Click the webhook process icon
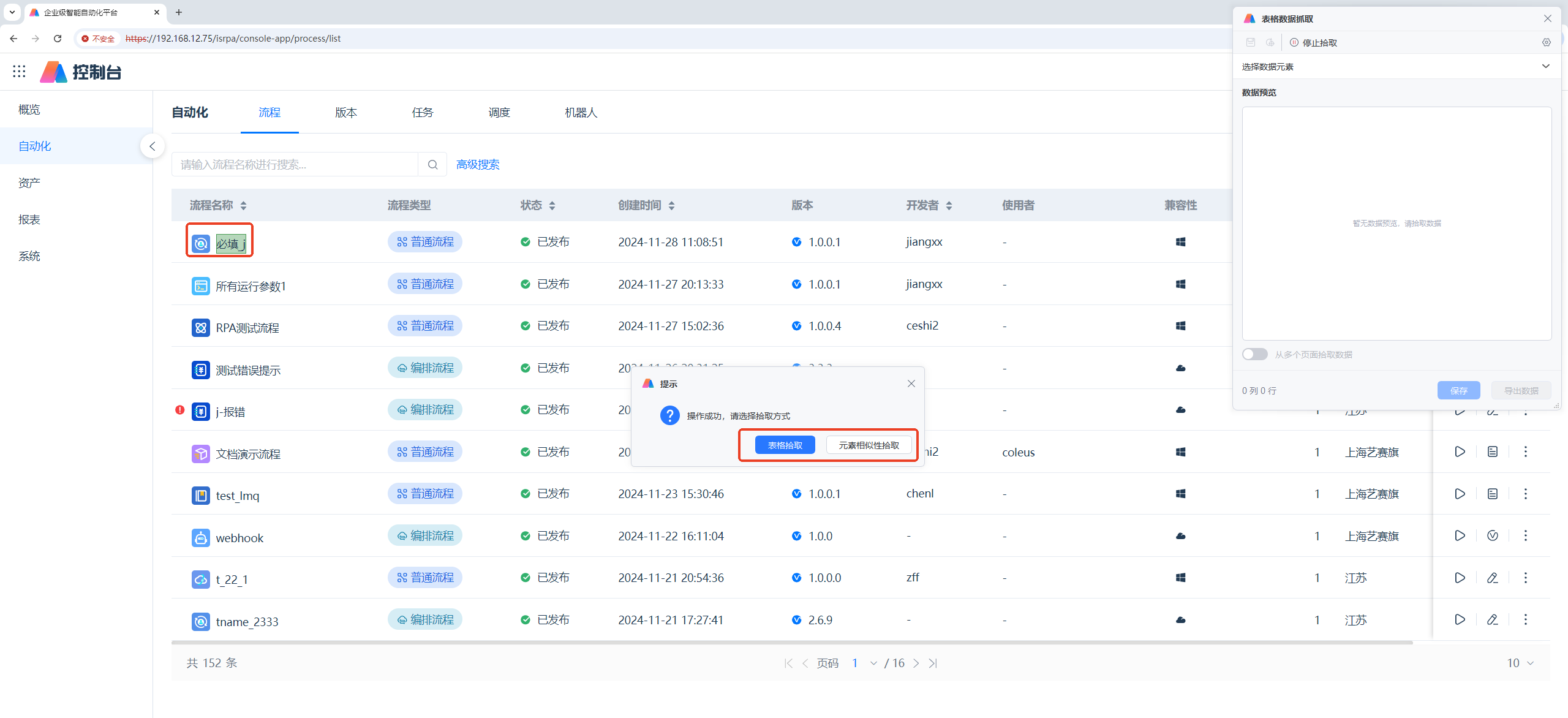The image size is (1568, 718). point(200,538)
